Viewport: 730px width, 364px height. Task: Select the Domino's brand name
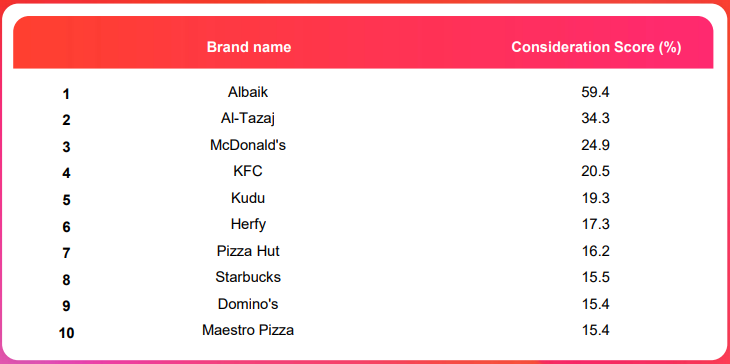pyautogui.click(x=248, y=304)
